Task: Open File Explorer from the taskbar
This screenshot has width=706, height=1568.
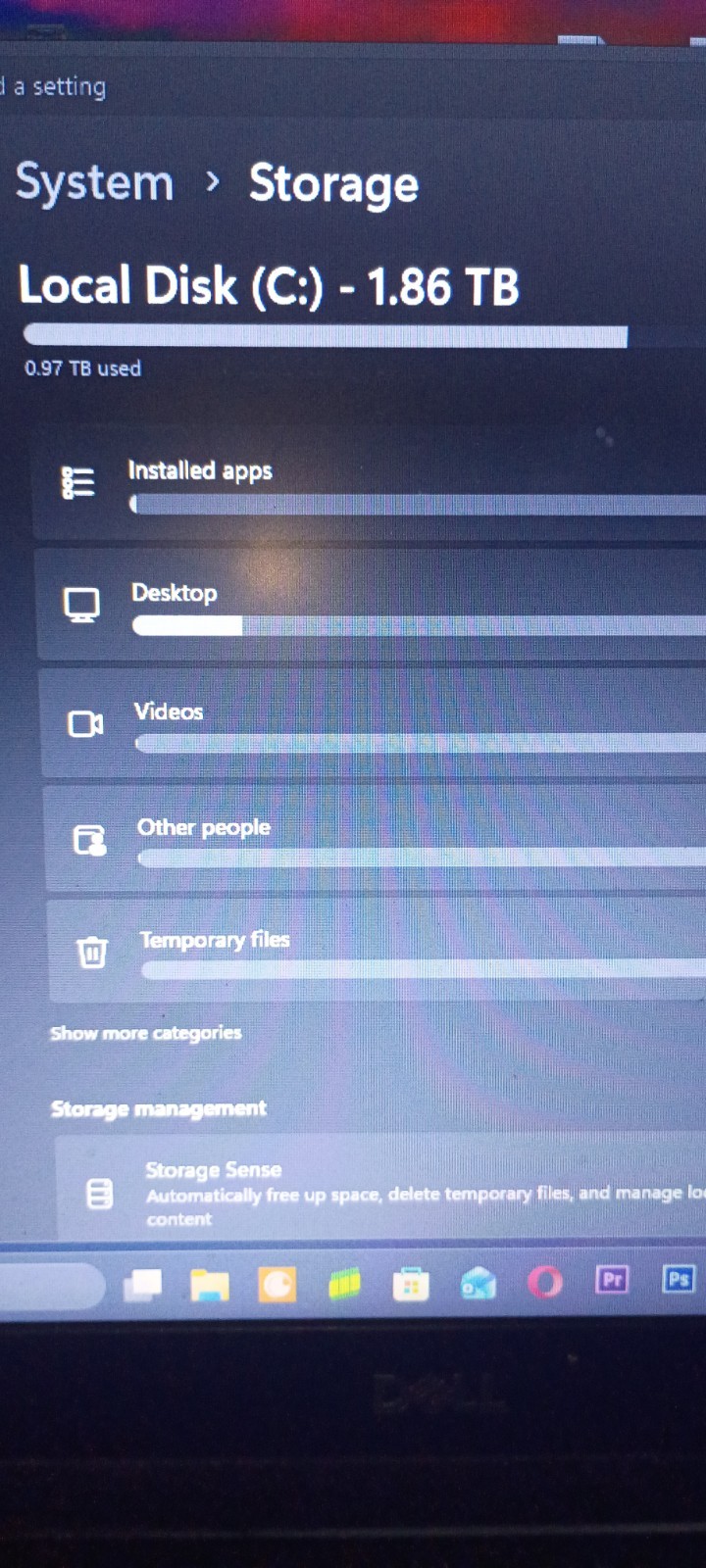Action: (x=210, y=1284)
